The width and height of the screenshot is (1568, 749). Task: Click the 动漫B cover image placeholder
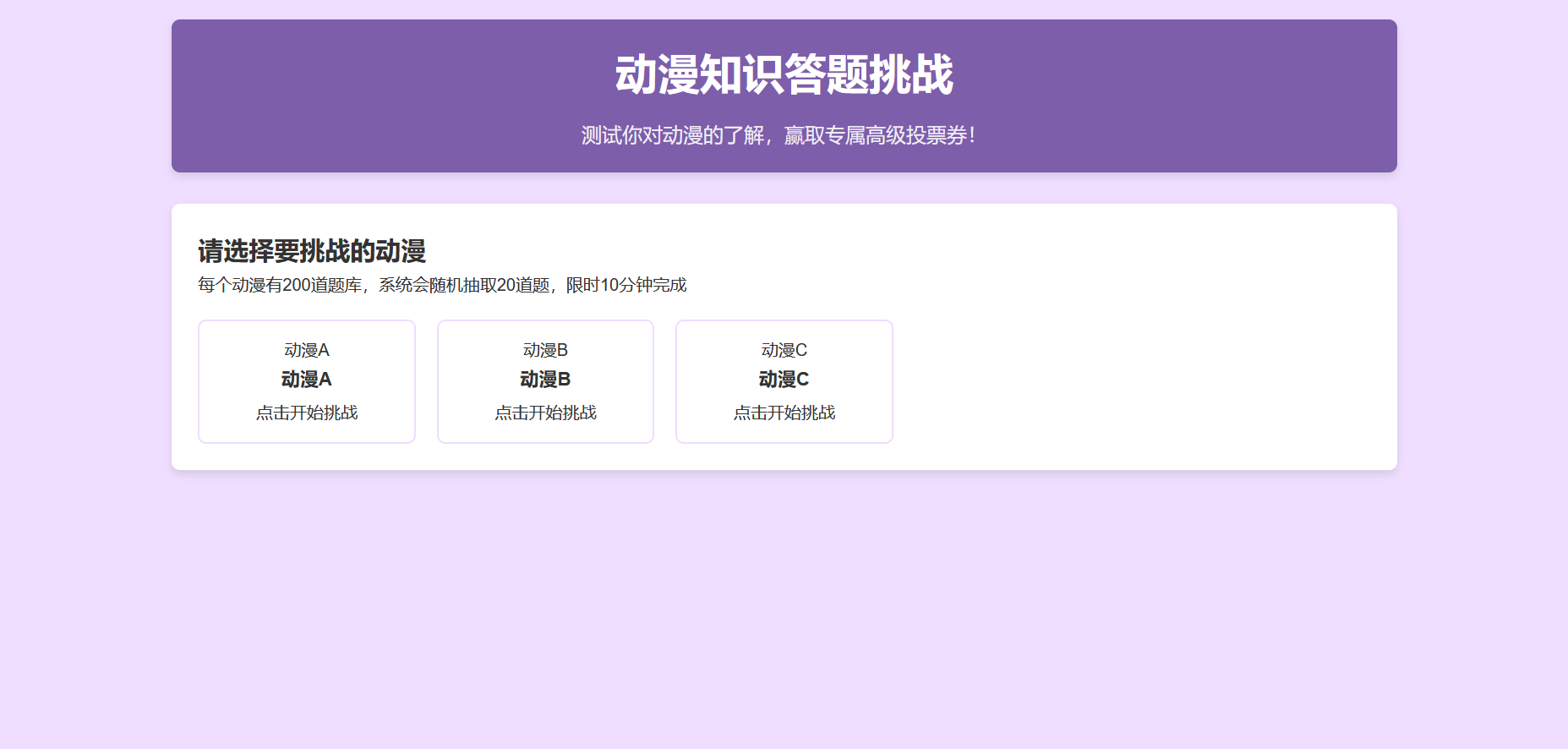(x=545, y=350)
